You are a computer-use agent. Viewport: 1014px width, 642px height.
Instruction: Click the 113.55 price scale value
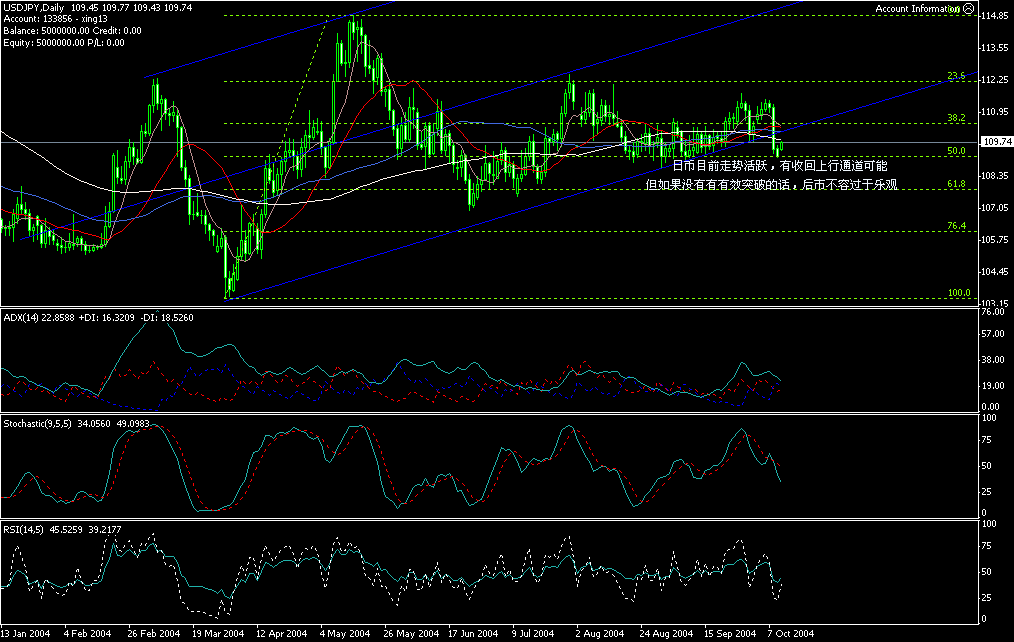[x=995, y=48]
